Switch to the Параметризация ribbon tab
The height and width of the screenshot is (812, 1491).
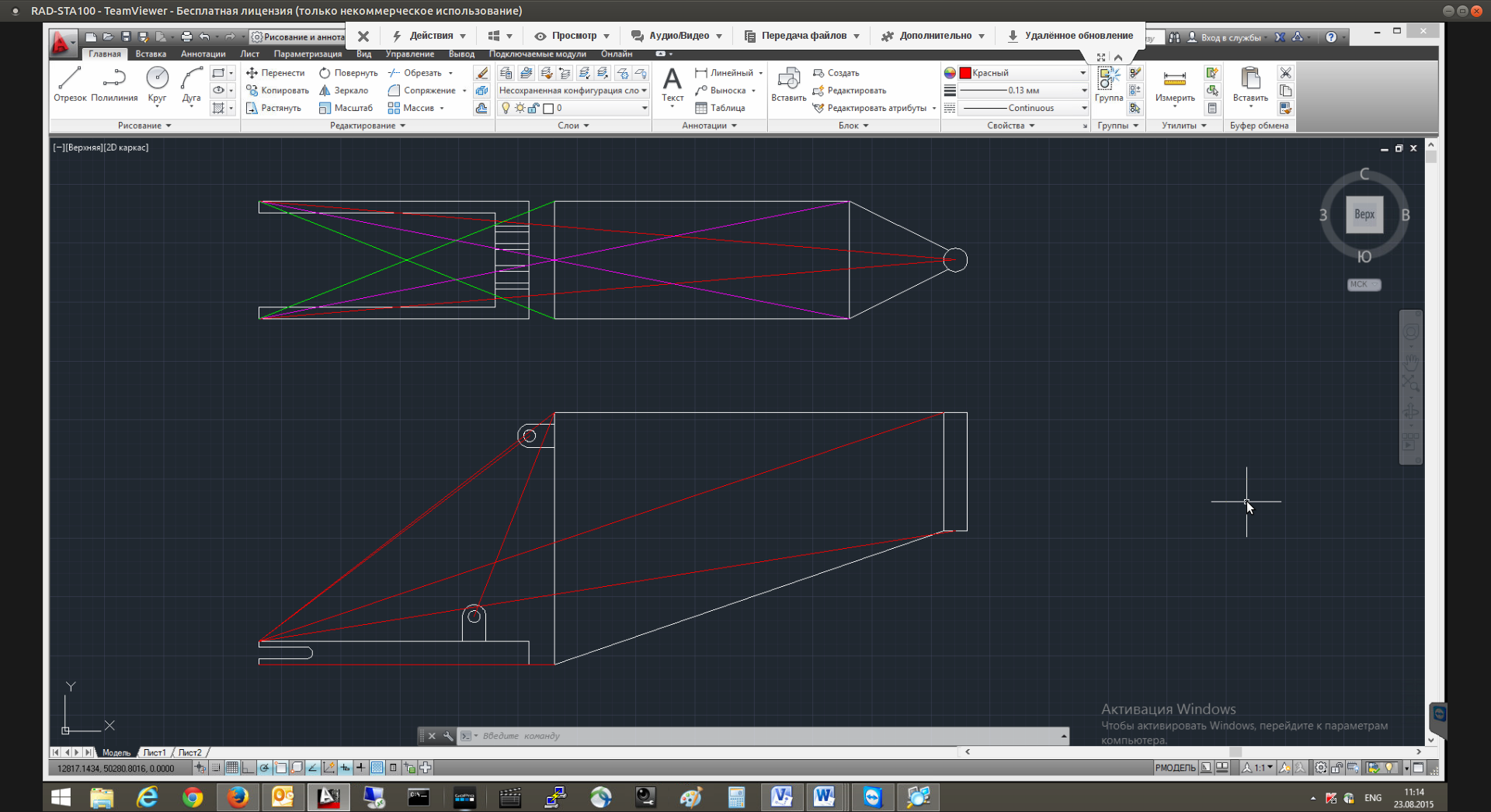point(308,54)
